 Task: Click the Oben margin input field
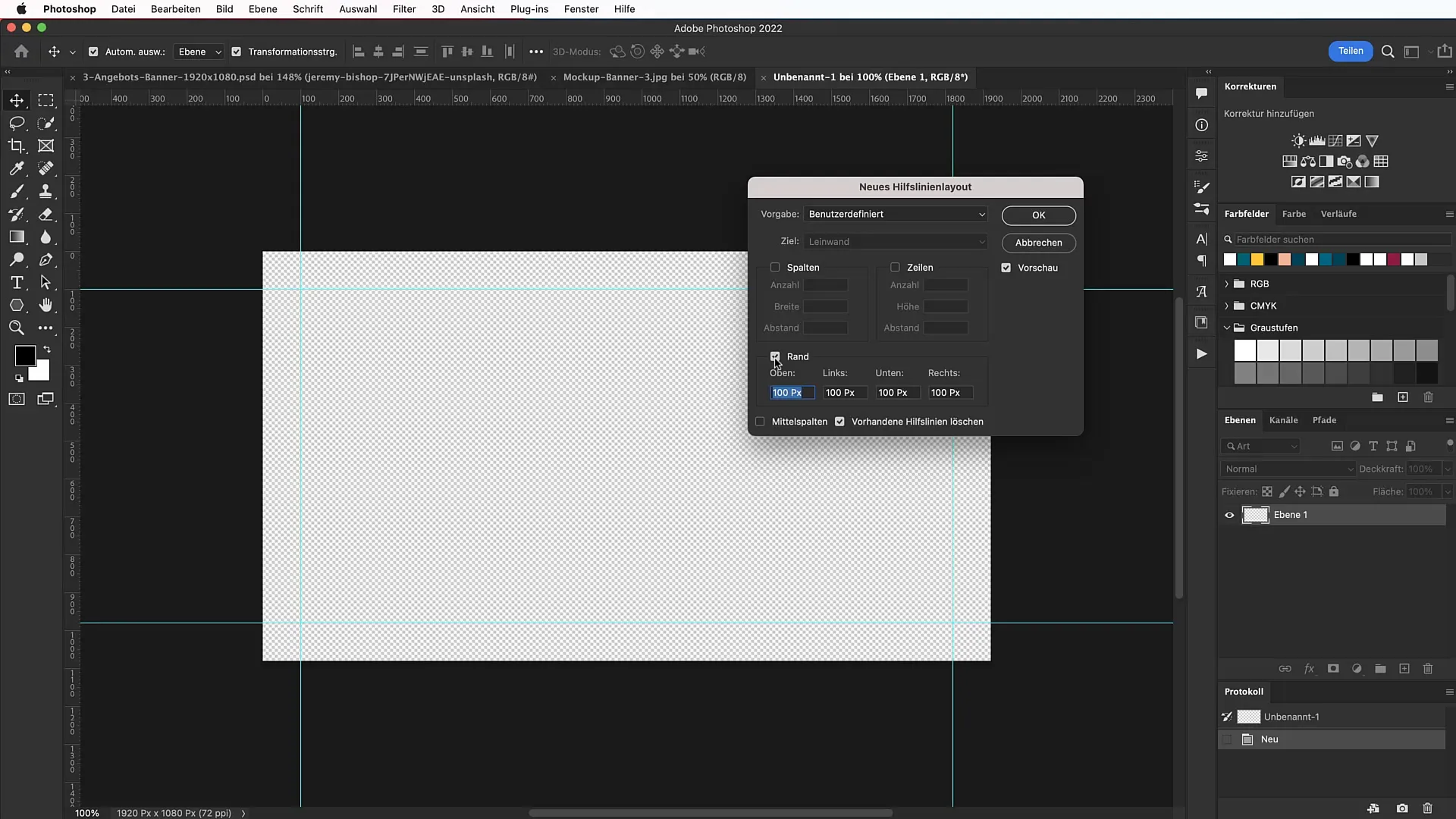tap(792, 393)
